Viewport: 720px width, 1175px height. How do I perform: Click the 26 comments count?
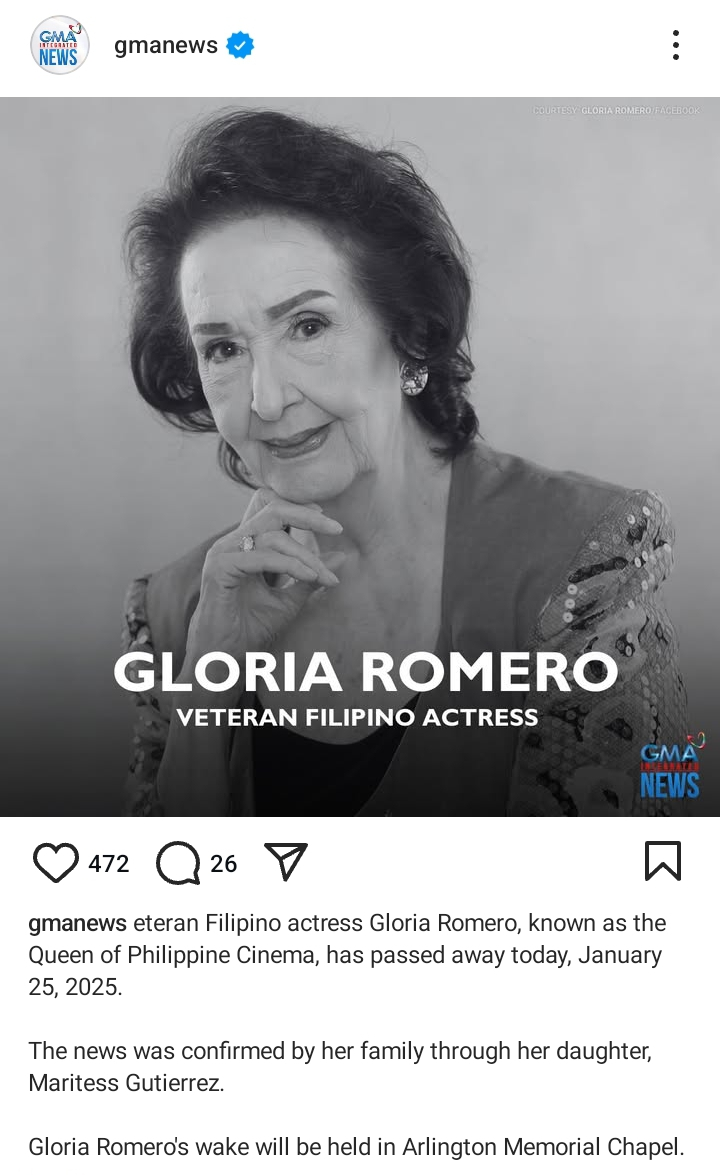(x=223, y=863)
